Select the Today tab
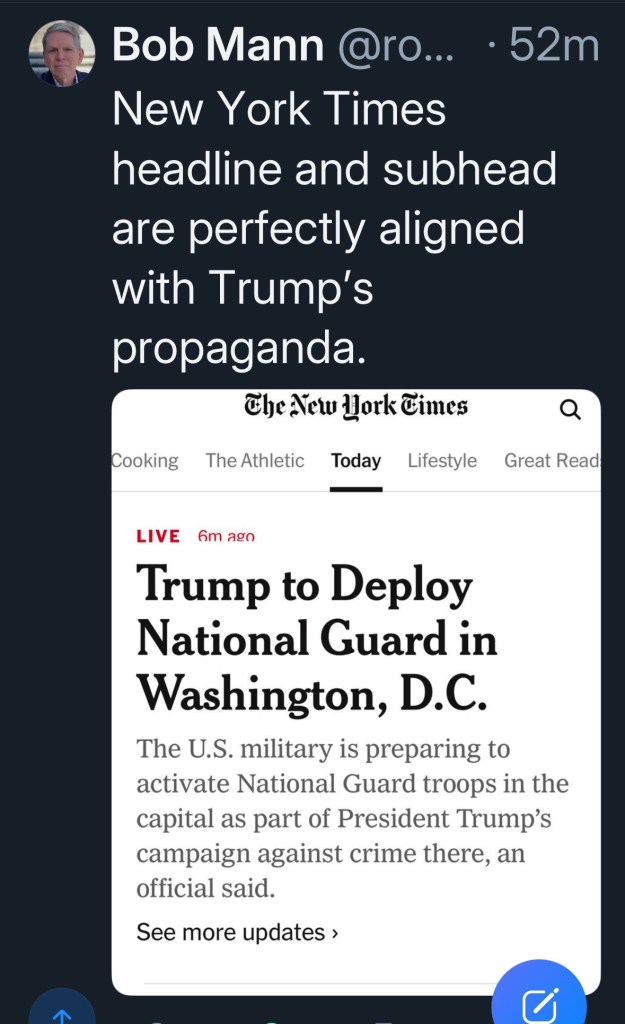625x1024 pixels. [x=356, y=461]
